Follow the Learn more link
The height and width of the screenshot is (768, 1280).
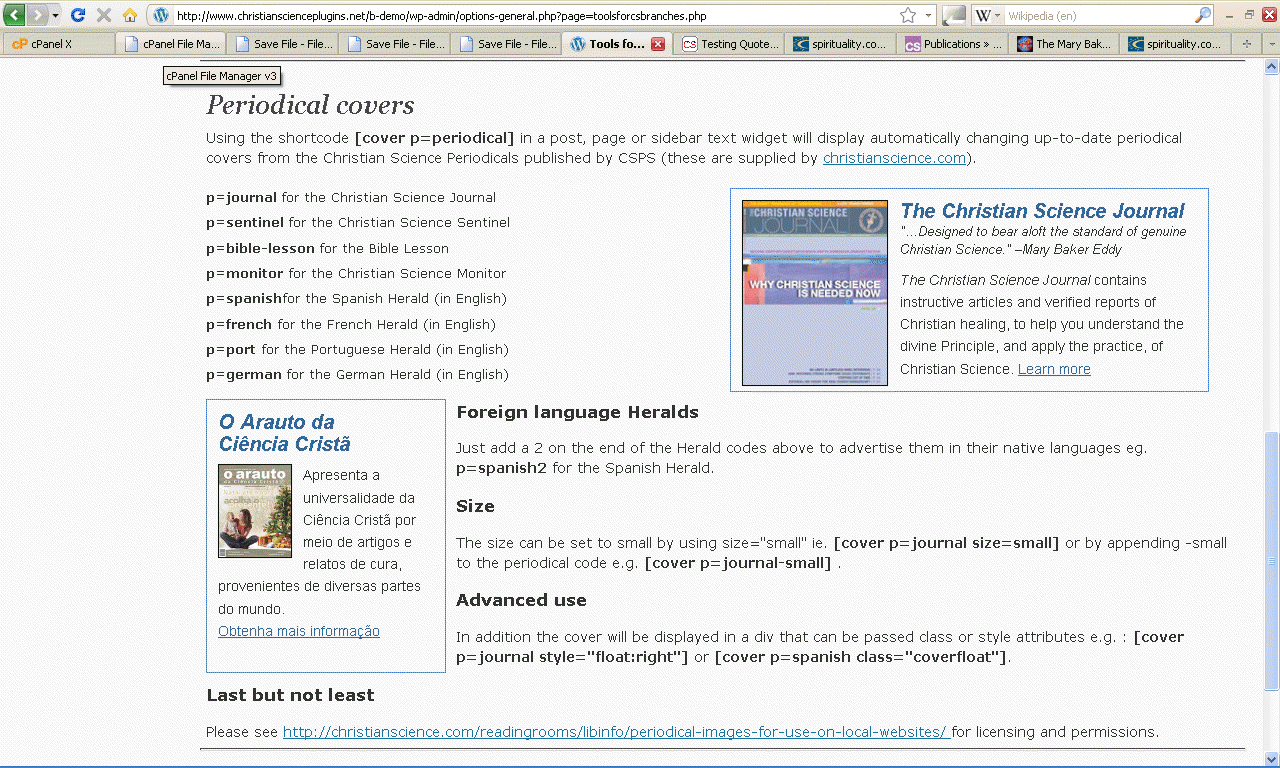(1054, 369)
